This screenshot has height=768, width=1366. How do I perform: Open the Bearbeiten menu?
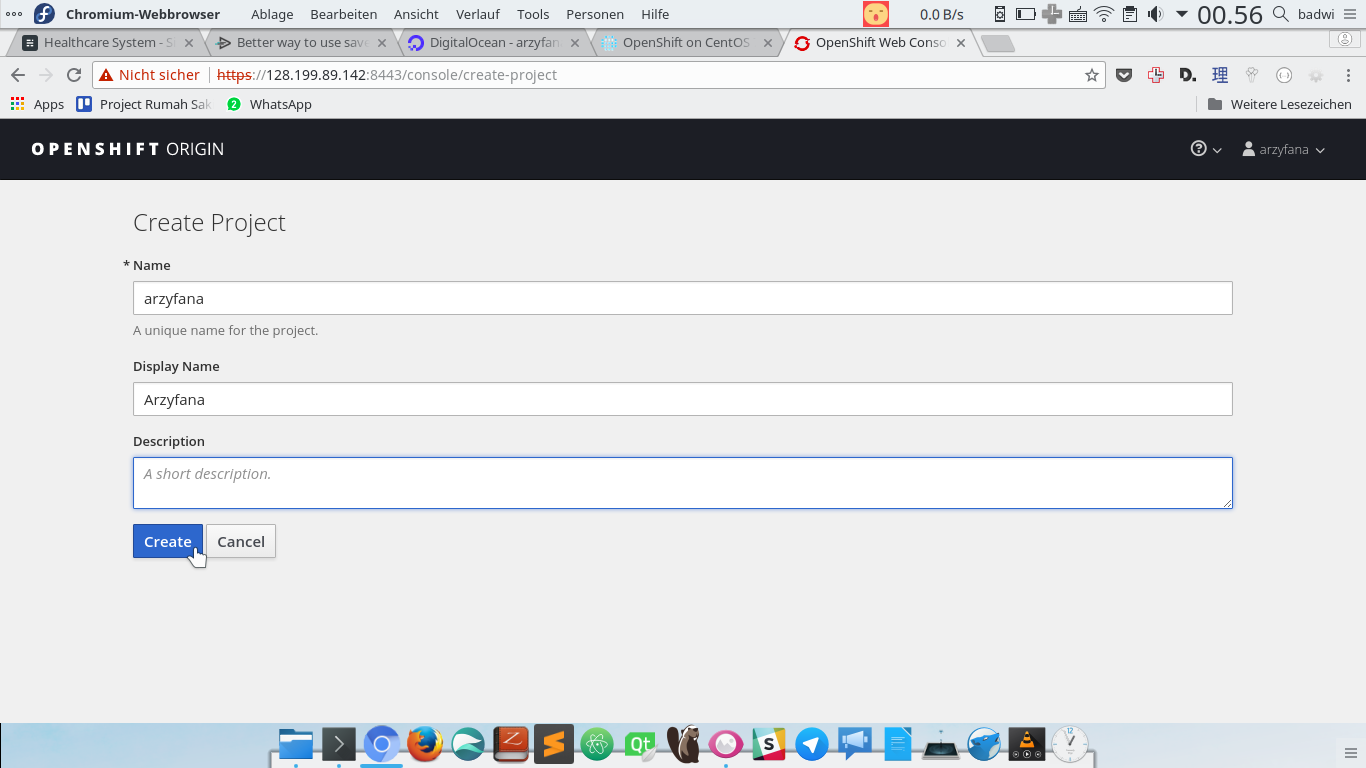pos(344,14)
